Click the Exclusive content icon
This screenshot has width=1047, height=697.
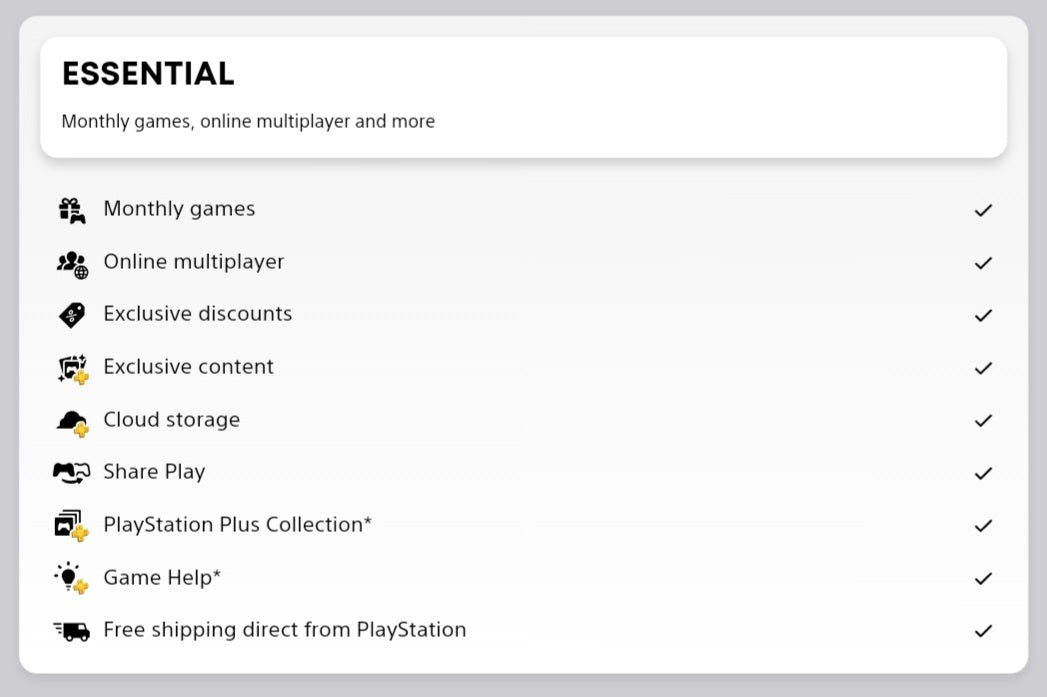[x=71, y=368]
